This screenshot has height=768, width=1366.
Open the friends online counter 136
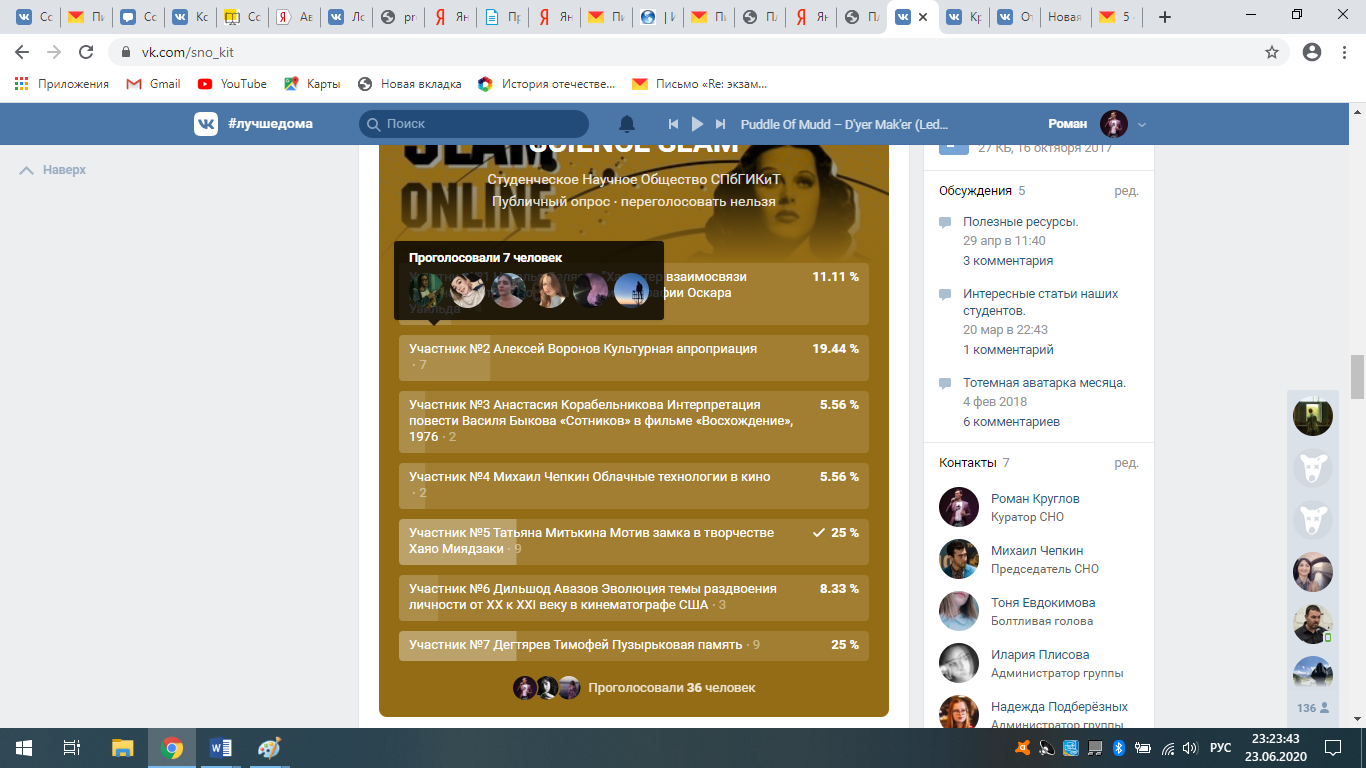1312,708
